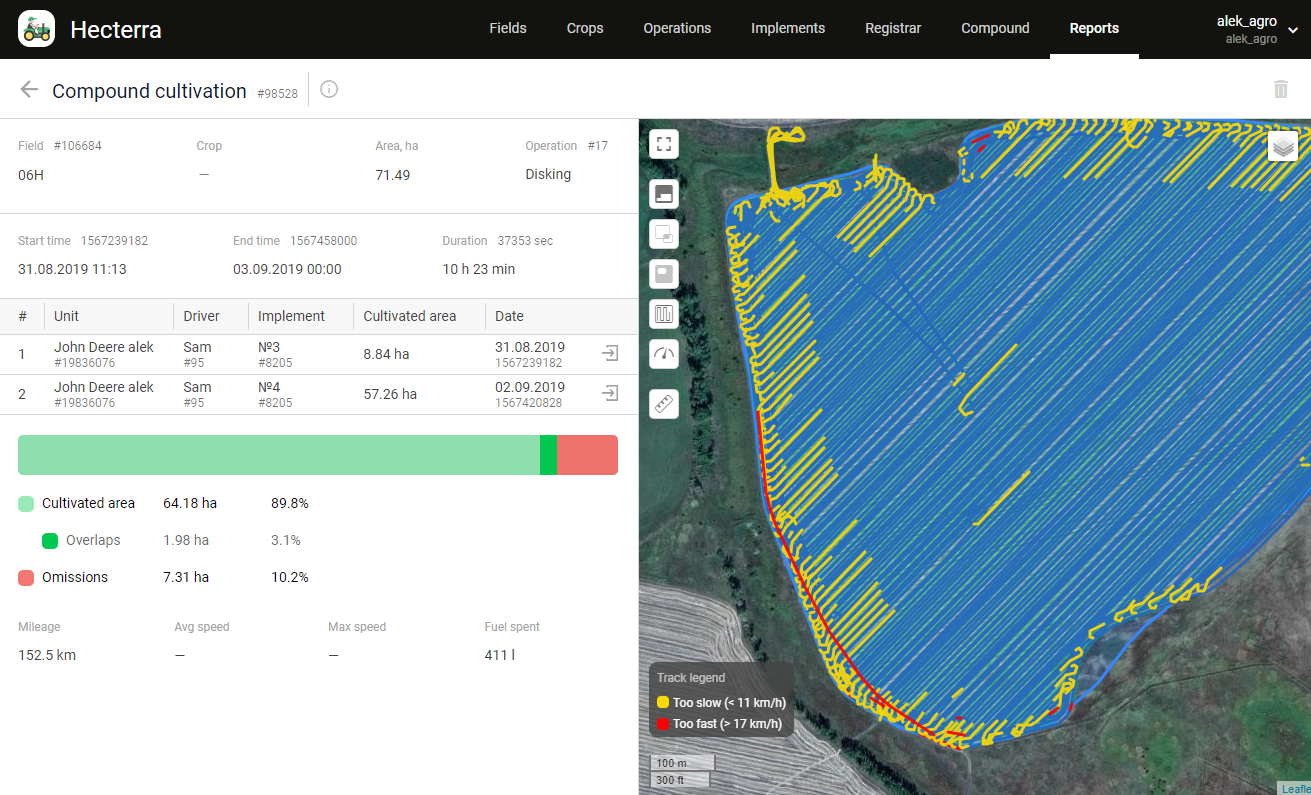This screenshot has height=795, width=1311.
Task: Toggle the overlaps map layer button
Action: point(664,234)
